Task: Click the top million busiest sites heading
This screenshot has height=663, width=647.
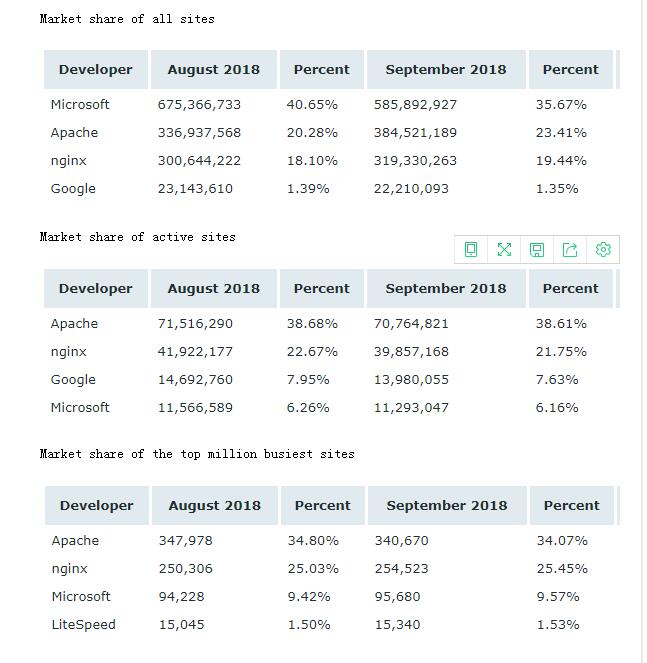Action: (x=197, y=454)
